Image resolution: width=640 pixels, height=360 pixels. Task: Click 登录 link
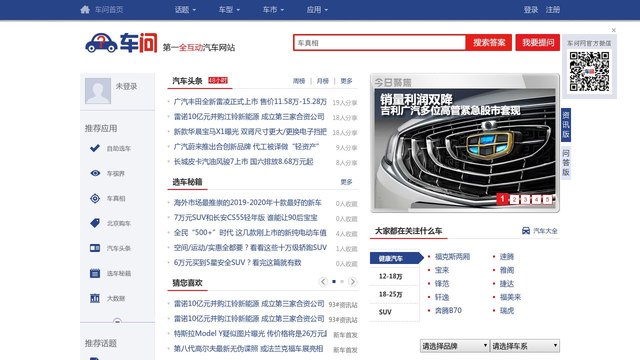point(531,9)
